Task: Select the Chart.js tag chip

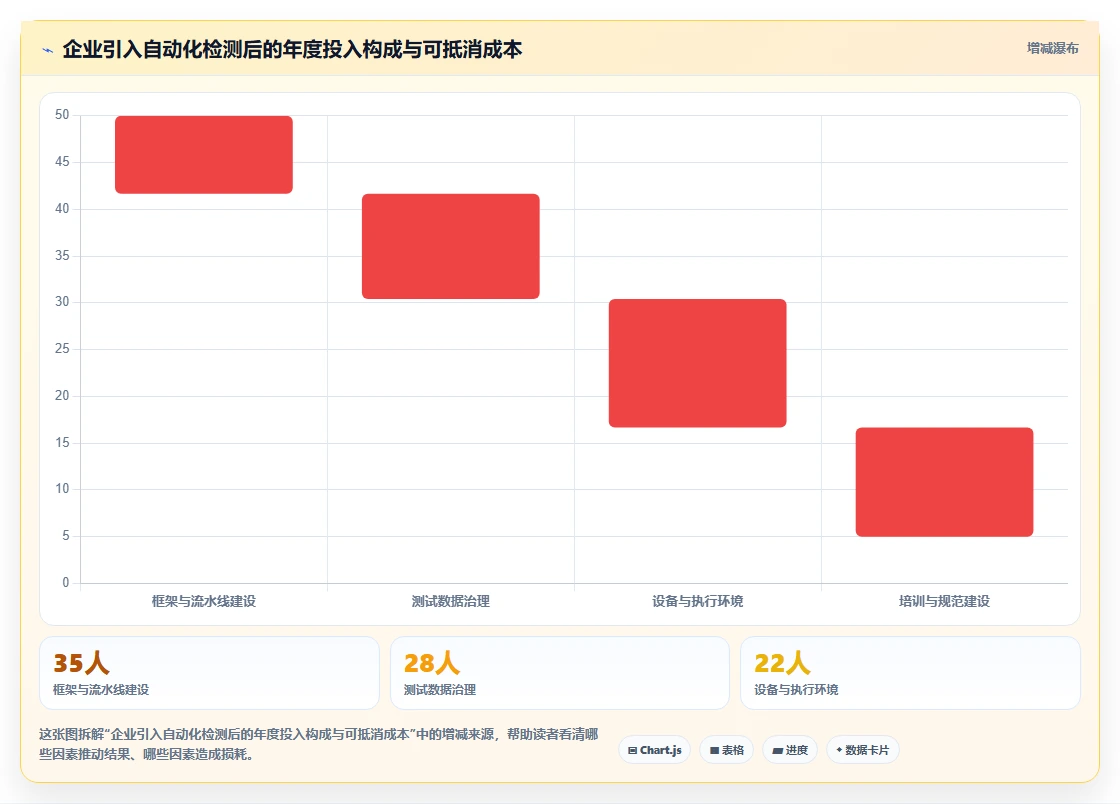Action: pyautogui.click(x=654, y=750)
